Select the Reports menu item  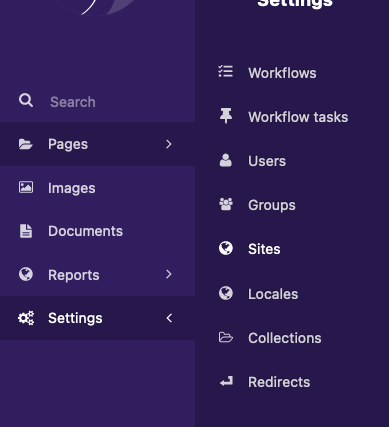[97, 274]
